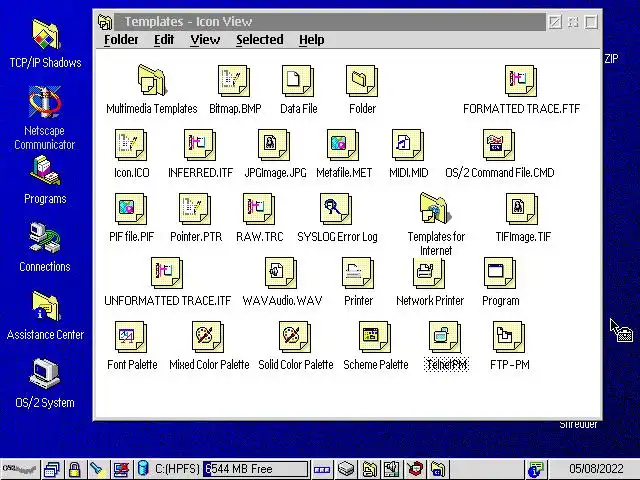Click the Templates window system menu icon
Screen dimensions: 640x480
(105, 22)
